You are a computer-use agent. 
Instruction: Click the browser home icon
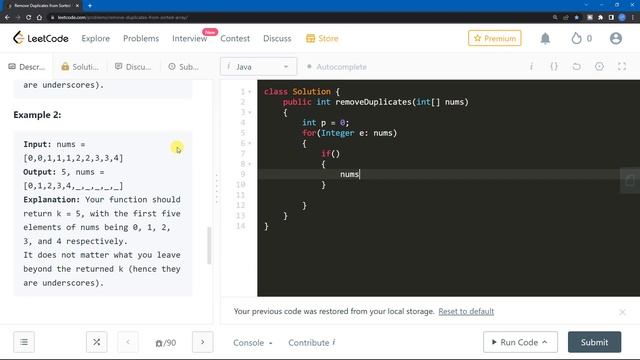click(39, 18)
